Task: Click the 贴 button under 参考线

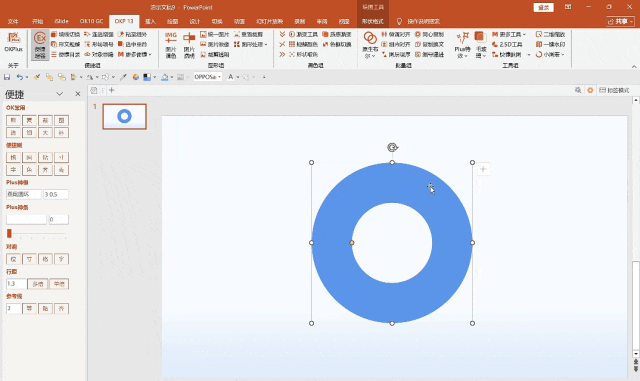Action: 45,309
